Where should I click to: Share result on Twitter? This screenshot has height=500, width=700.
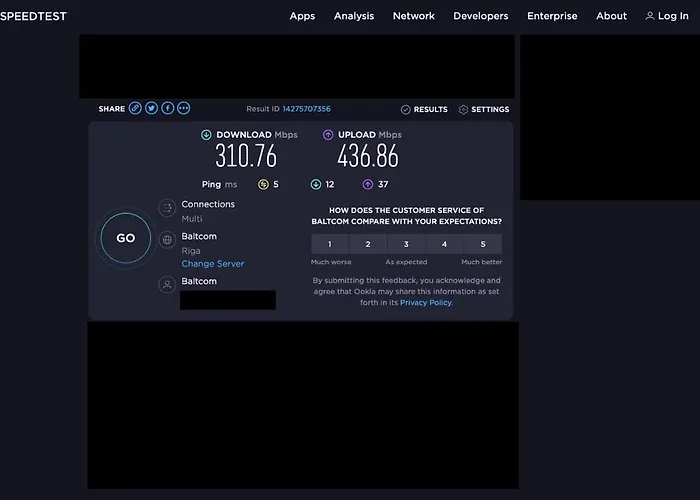(151, 109)
